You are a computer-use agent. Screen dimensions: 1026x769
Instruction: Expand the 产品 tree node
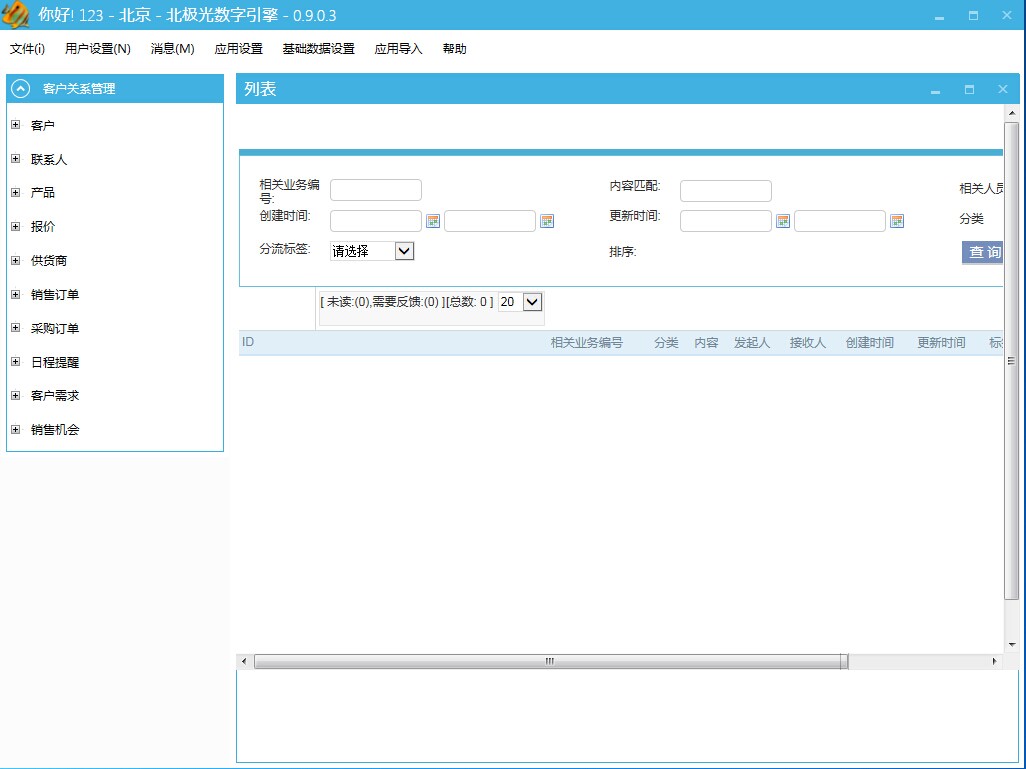pos(14,192)
